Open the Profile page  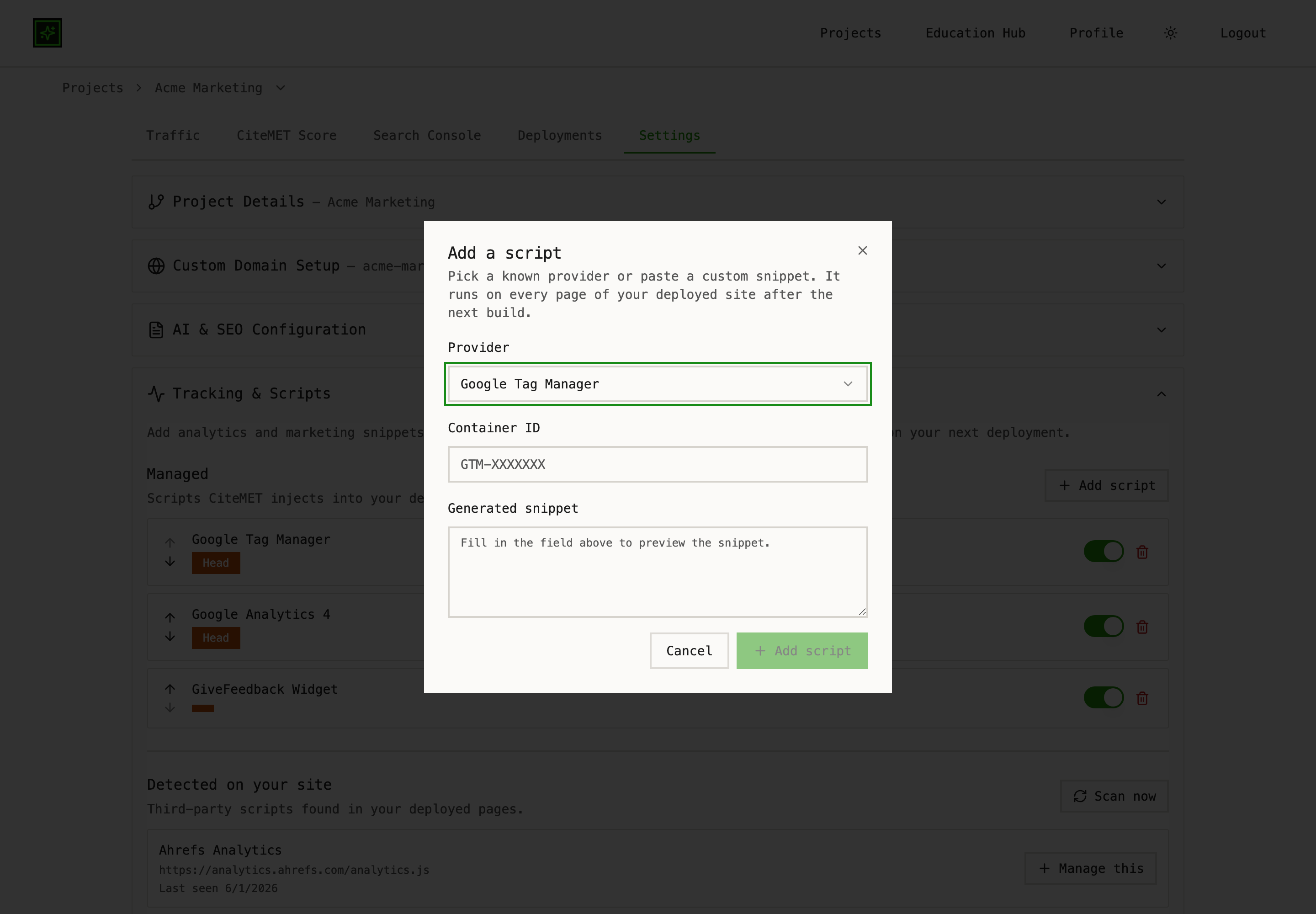point(1096,32)
